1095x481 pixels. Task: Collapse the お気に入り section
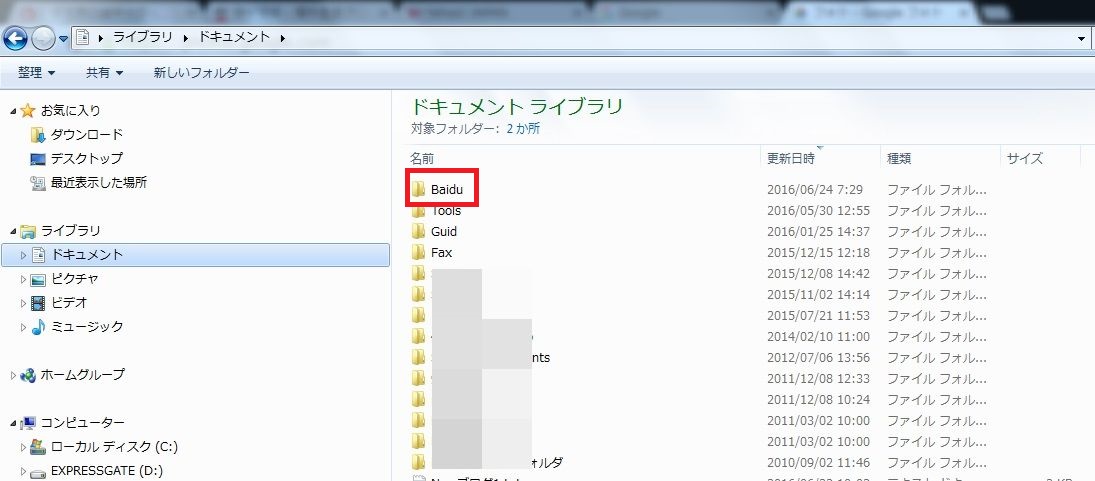13,111
